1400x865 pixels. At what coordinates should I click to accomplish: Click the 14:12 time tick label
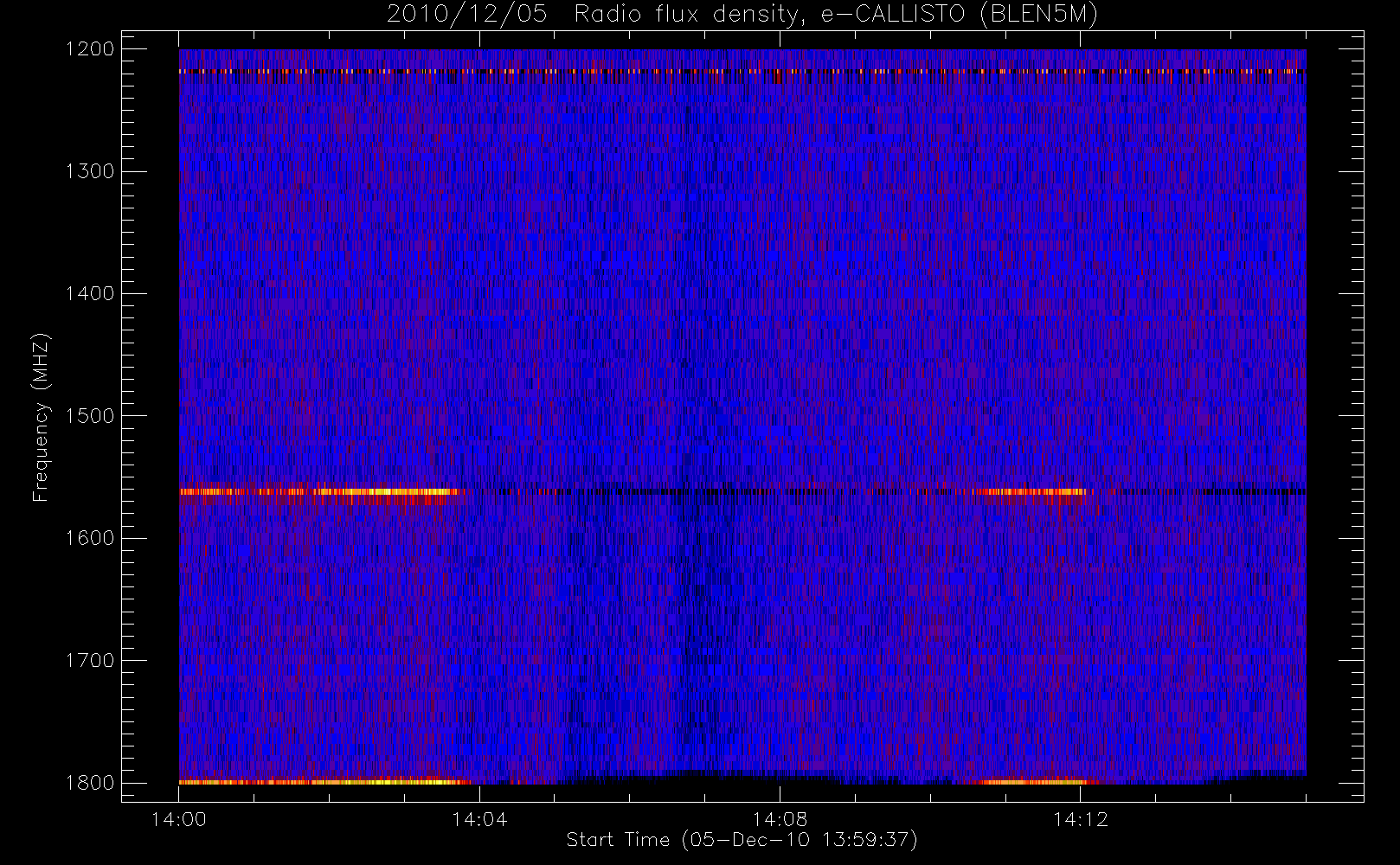coord(1080,819)
